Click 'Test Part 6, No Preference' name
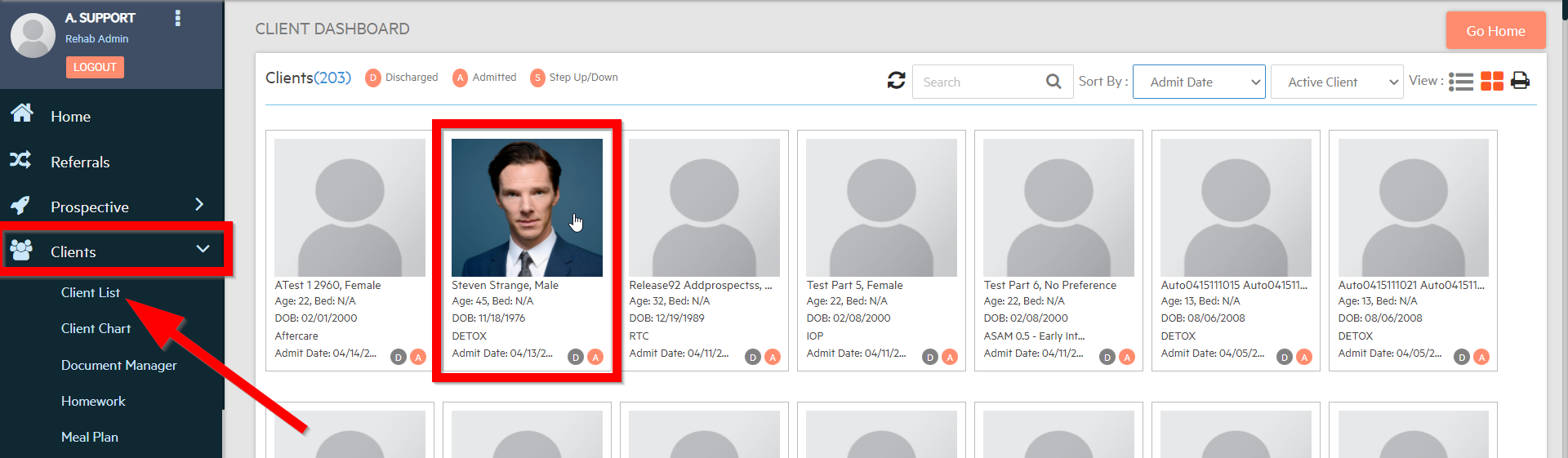 (1049, 285)
